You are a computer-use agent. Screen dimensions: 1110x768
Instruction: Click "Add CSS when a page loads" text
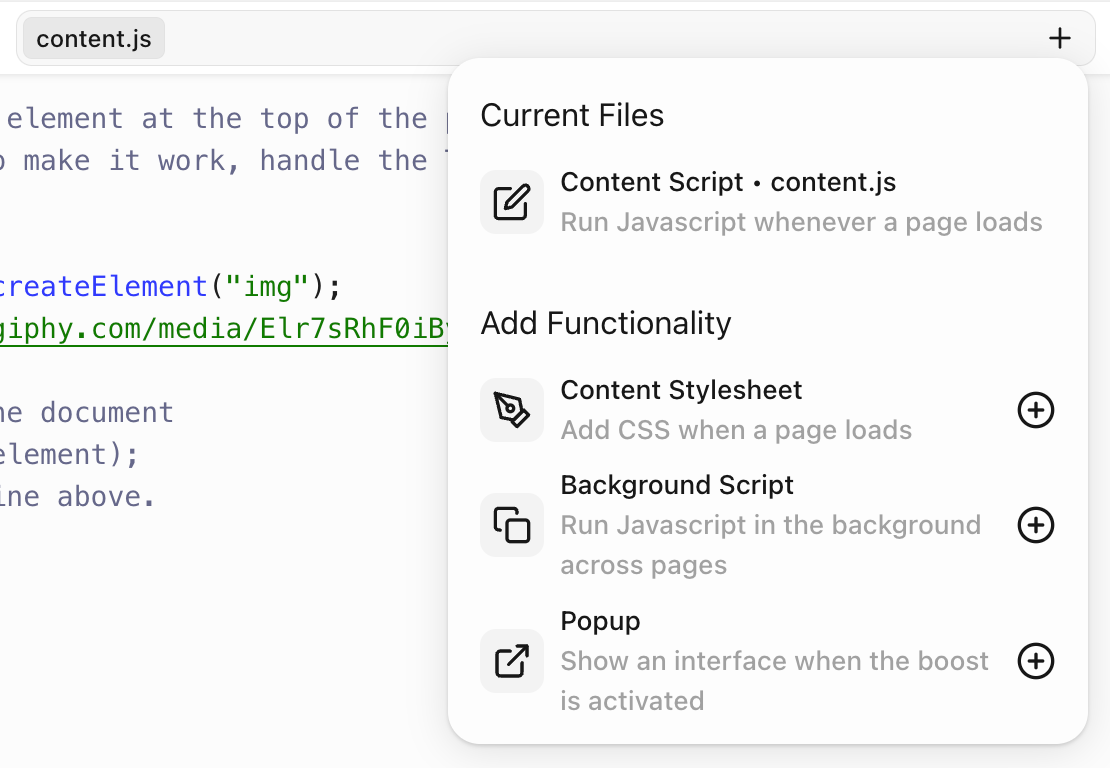tap(736, 430)
